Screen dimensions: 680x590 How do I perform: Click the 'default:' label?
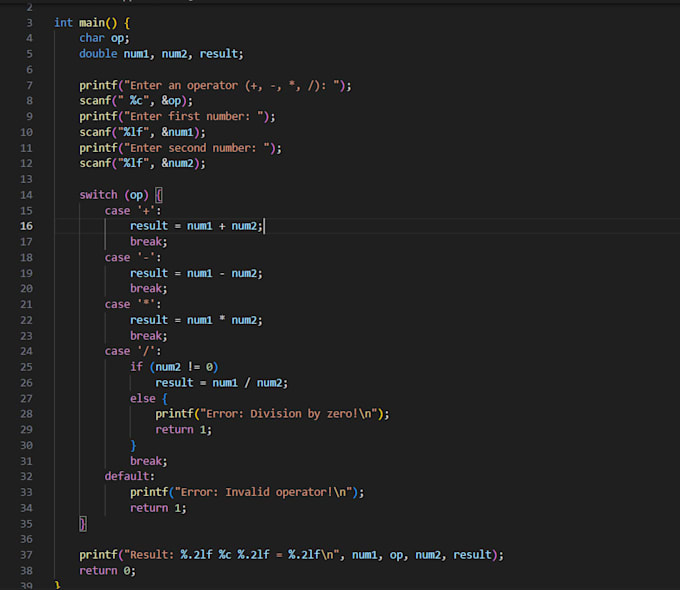pyautogui.click(x=130, y=476)
